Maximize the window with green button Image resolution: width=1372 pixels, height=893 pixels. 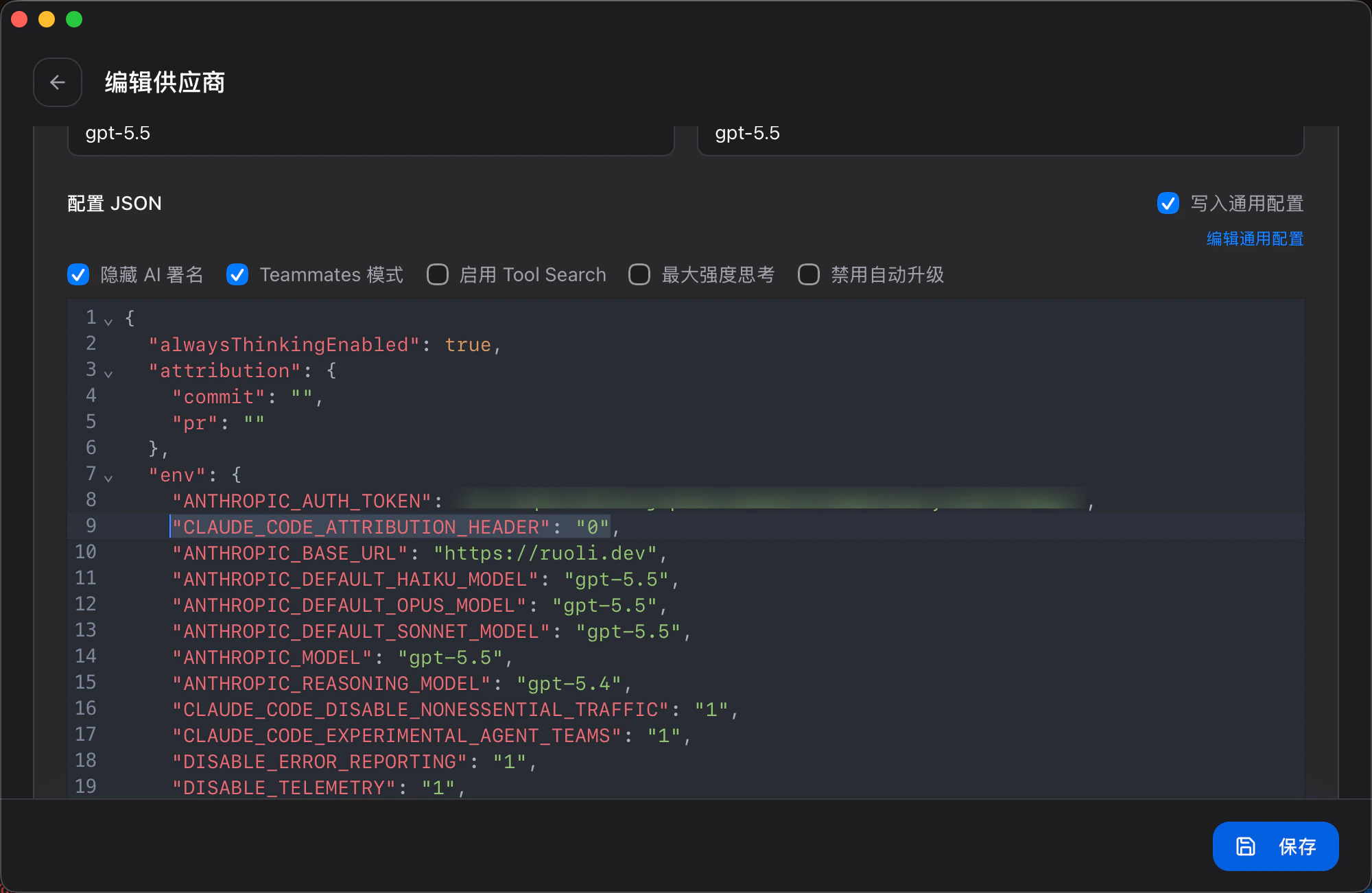(x=74, y=19)
